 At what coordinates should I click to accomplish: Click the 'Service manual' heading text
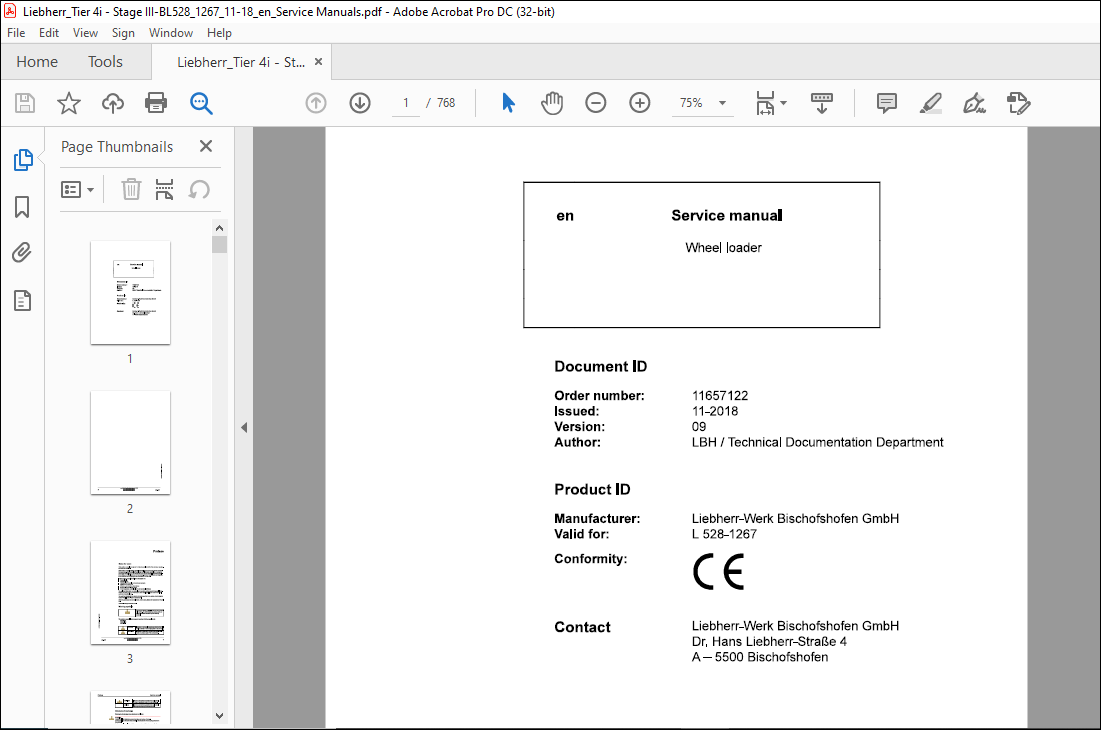point(727,215)
